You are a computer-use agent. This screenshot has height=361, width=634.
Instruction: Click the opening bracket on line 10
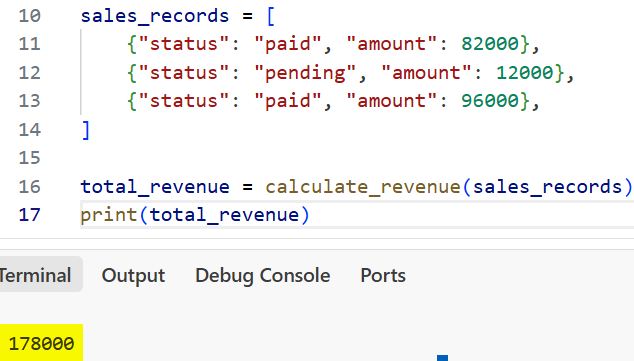(x=271, y=16)
